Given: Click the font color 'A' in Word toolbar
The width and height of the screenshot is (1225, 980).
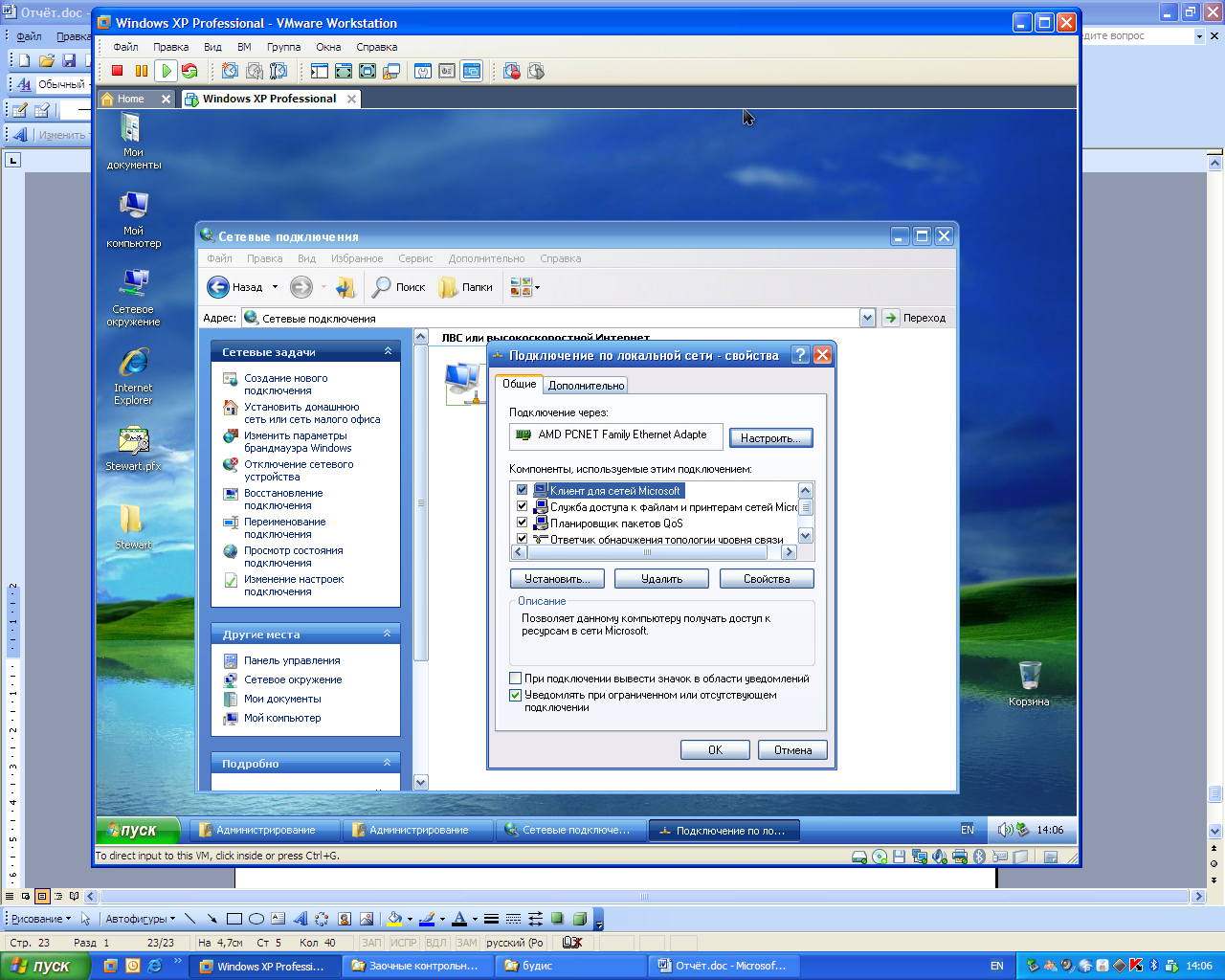Looking at the screenshot, I should [459, 919].
